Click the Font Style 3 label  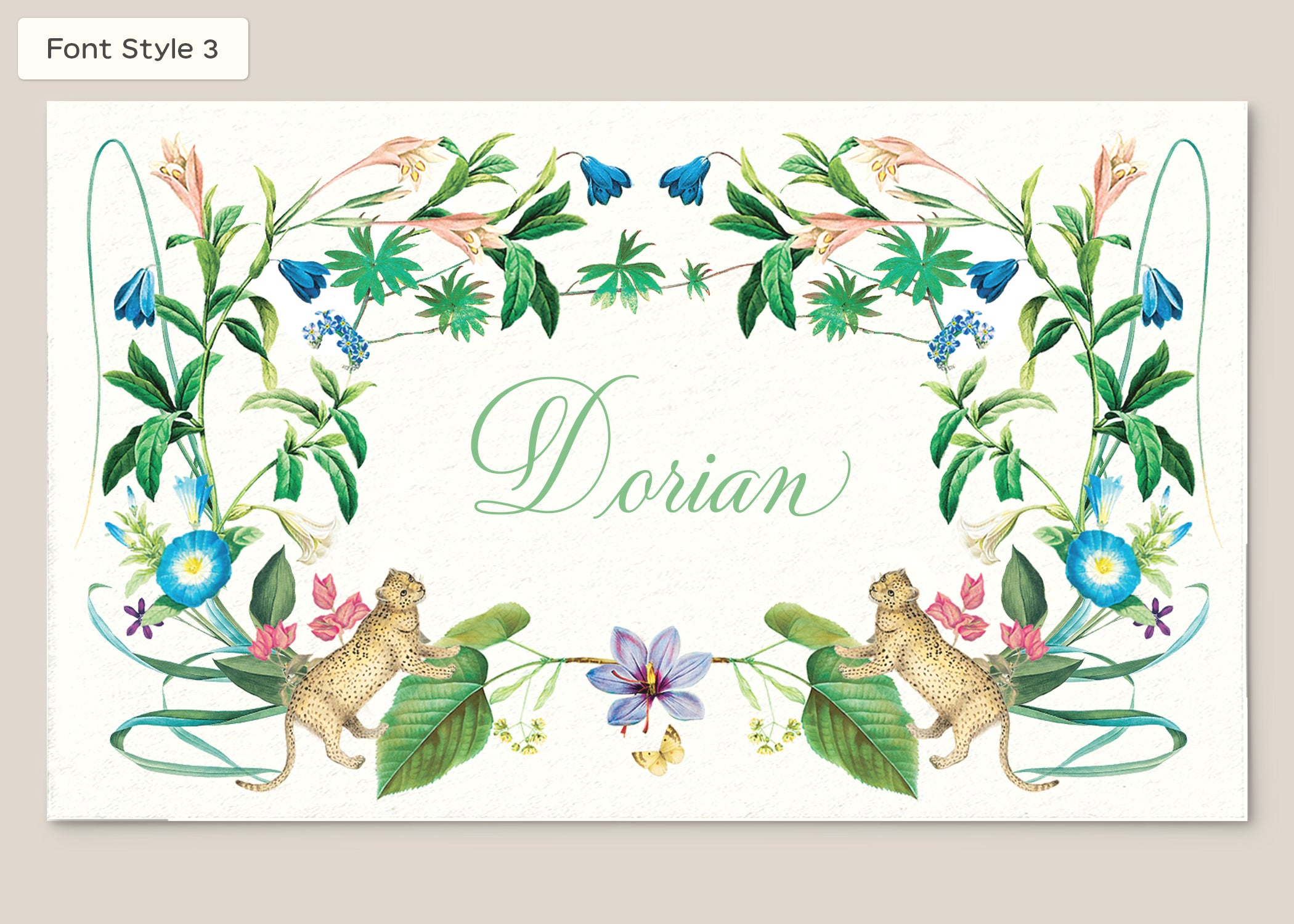pos(132,49)
